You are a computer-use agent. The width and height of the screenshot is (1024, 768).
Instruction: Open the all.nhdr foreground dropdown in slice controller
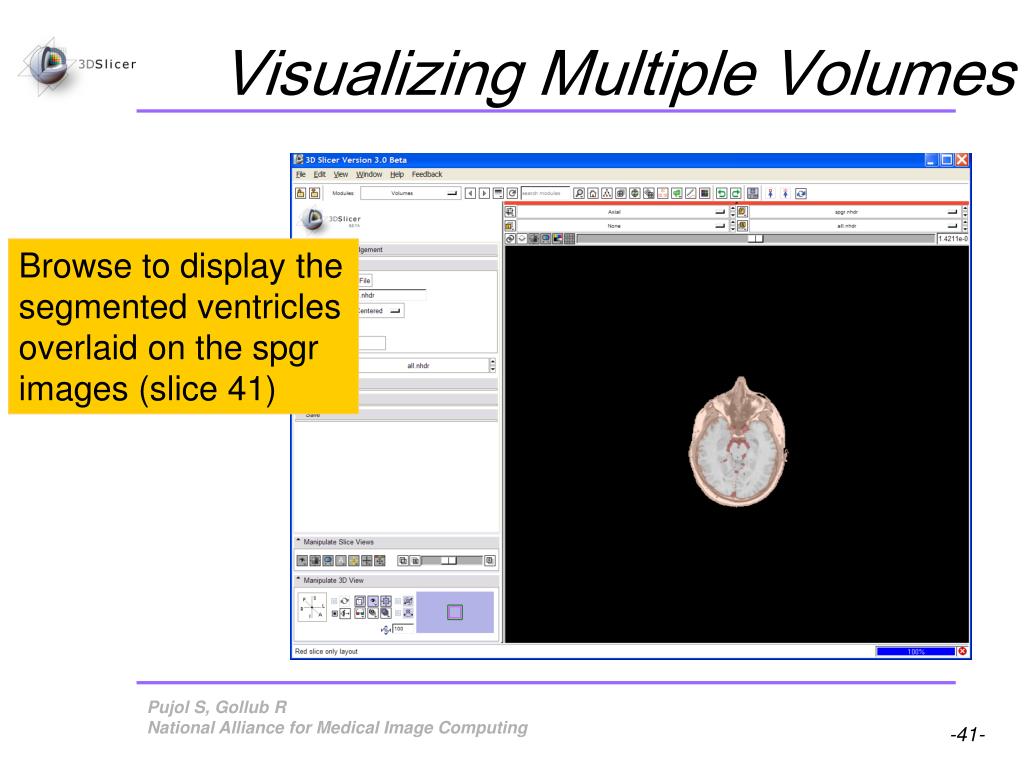(854, 226)
